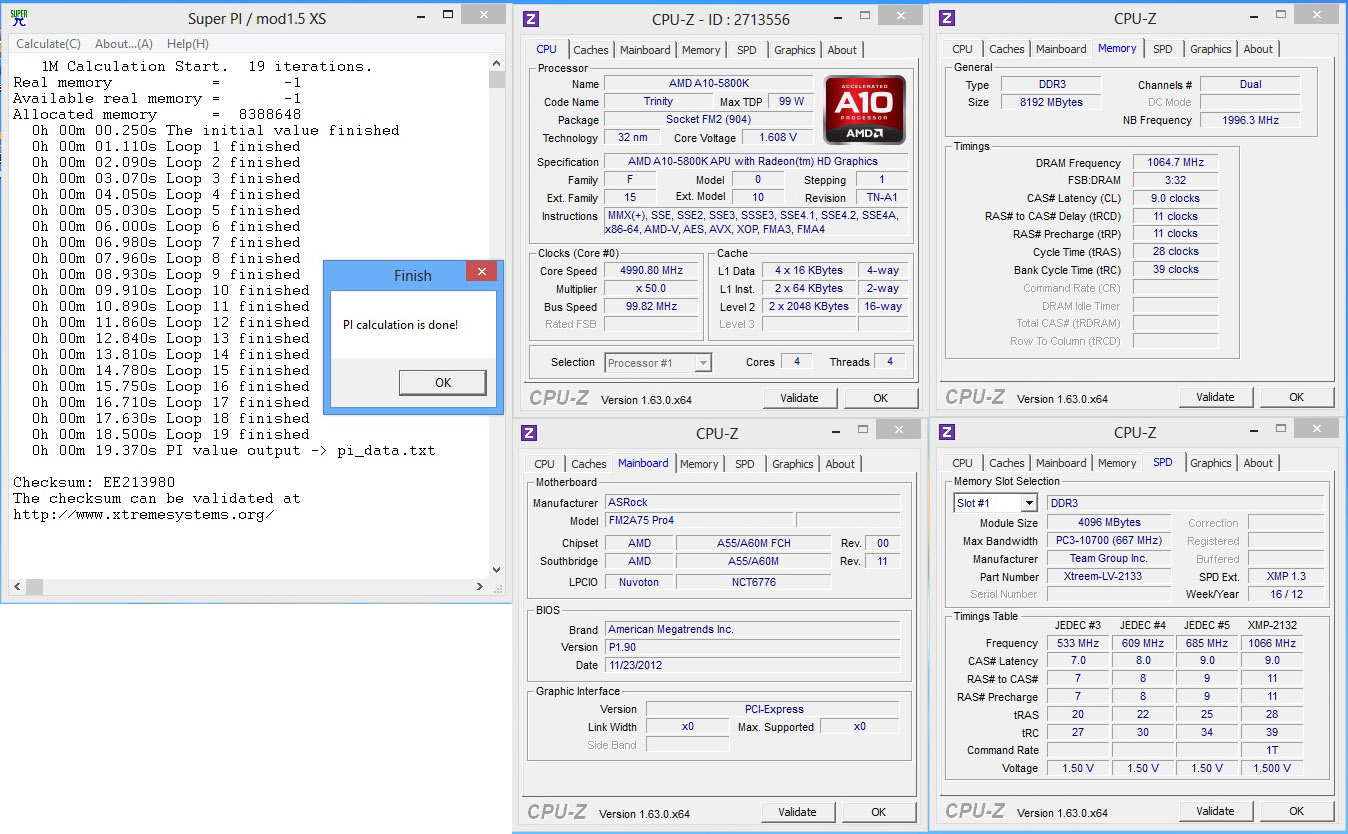
Task: Click the BIOS date value '11/23/2012'
Action: [752, 665]
